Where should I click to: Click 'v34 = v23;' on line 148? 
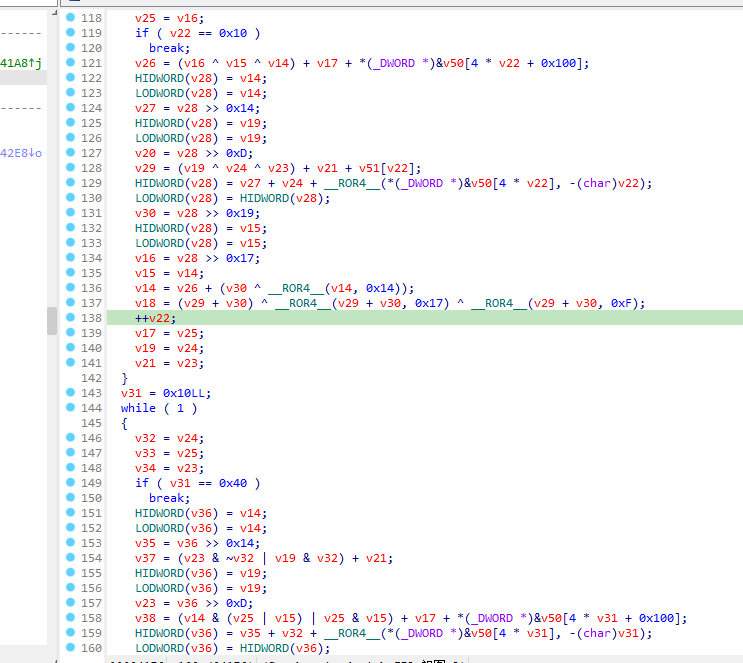(169, 468)
